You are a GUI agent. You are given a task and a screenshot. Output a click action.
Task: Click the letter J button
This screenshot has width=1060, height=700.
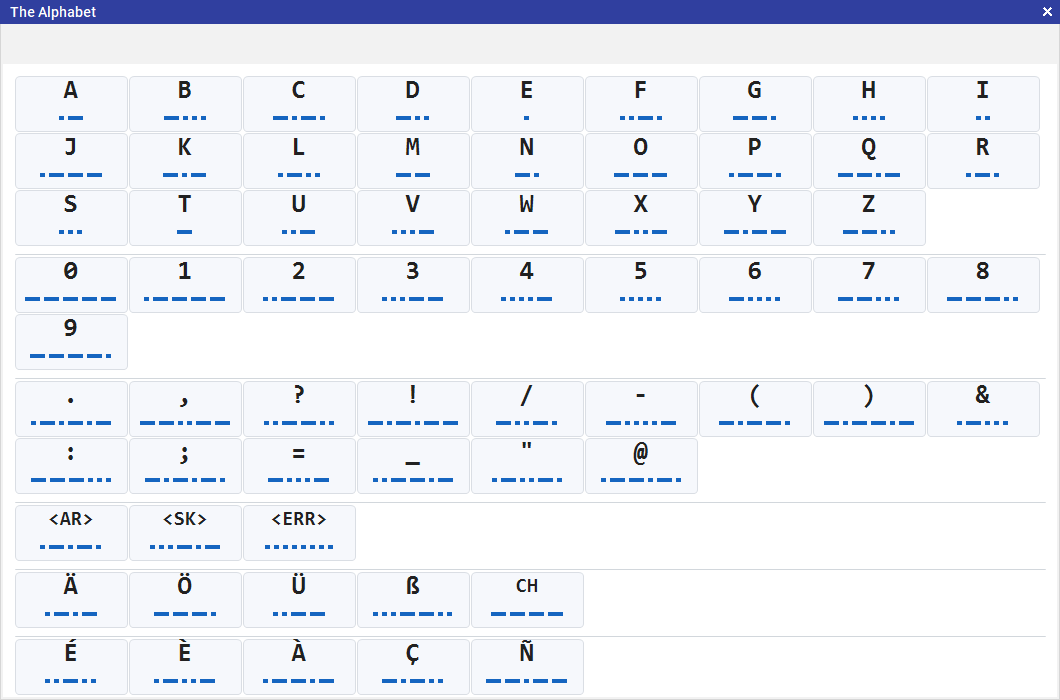click(x=71, y=161)
